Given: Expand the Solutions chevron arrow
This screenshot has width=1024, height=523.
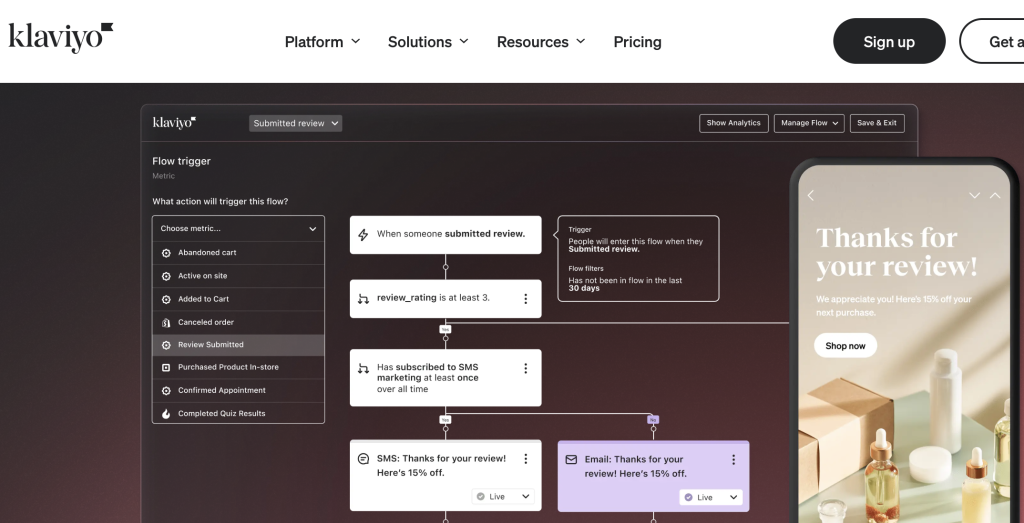Looking at the screenshot, I should tap(464, 41).
